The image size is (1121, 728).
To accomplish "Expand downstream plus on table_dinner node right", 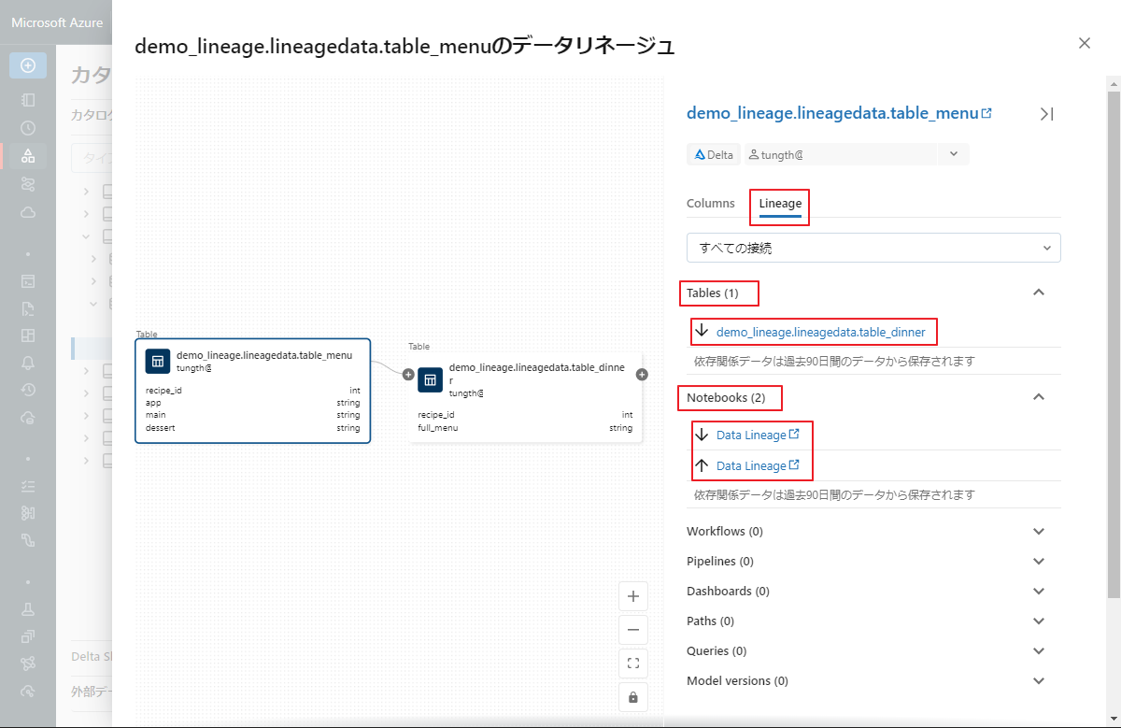I will click(x=642, y=374).
